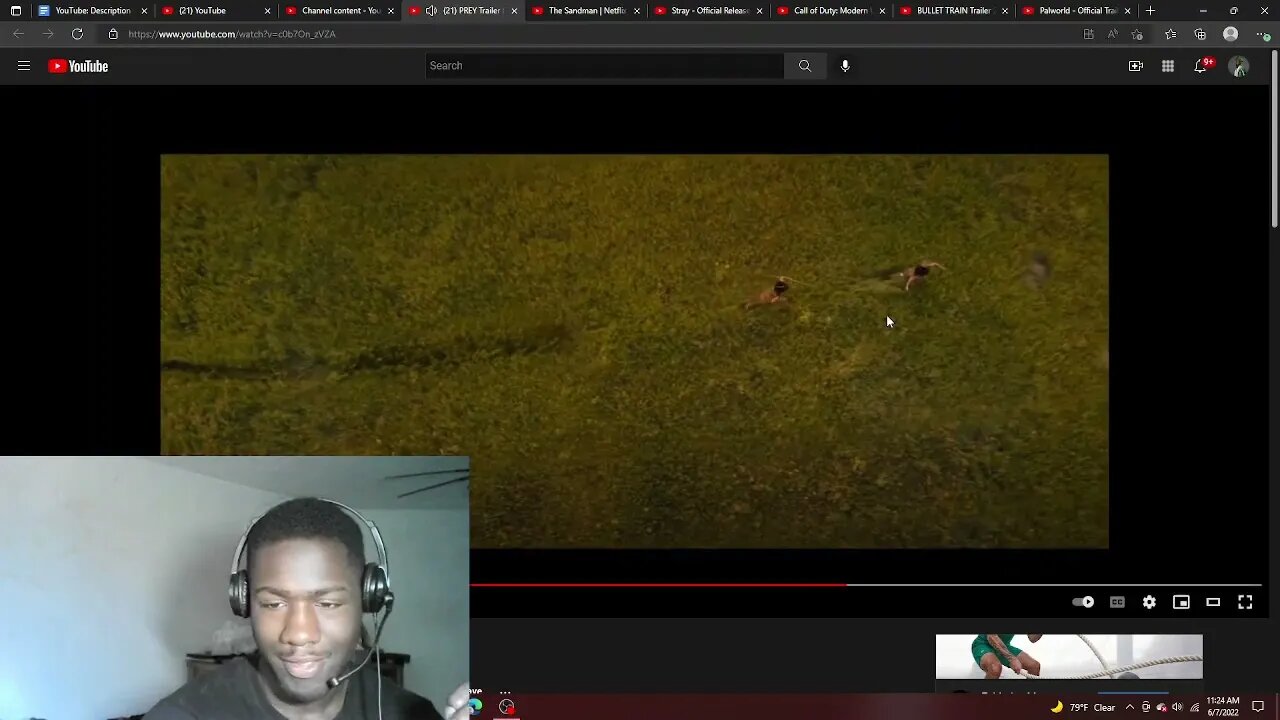This screenshot has height=720, width=1280.
Task: Open the Edge Collections icon
Action: (1200, 34)
